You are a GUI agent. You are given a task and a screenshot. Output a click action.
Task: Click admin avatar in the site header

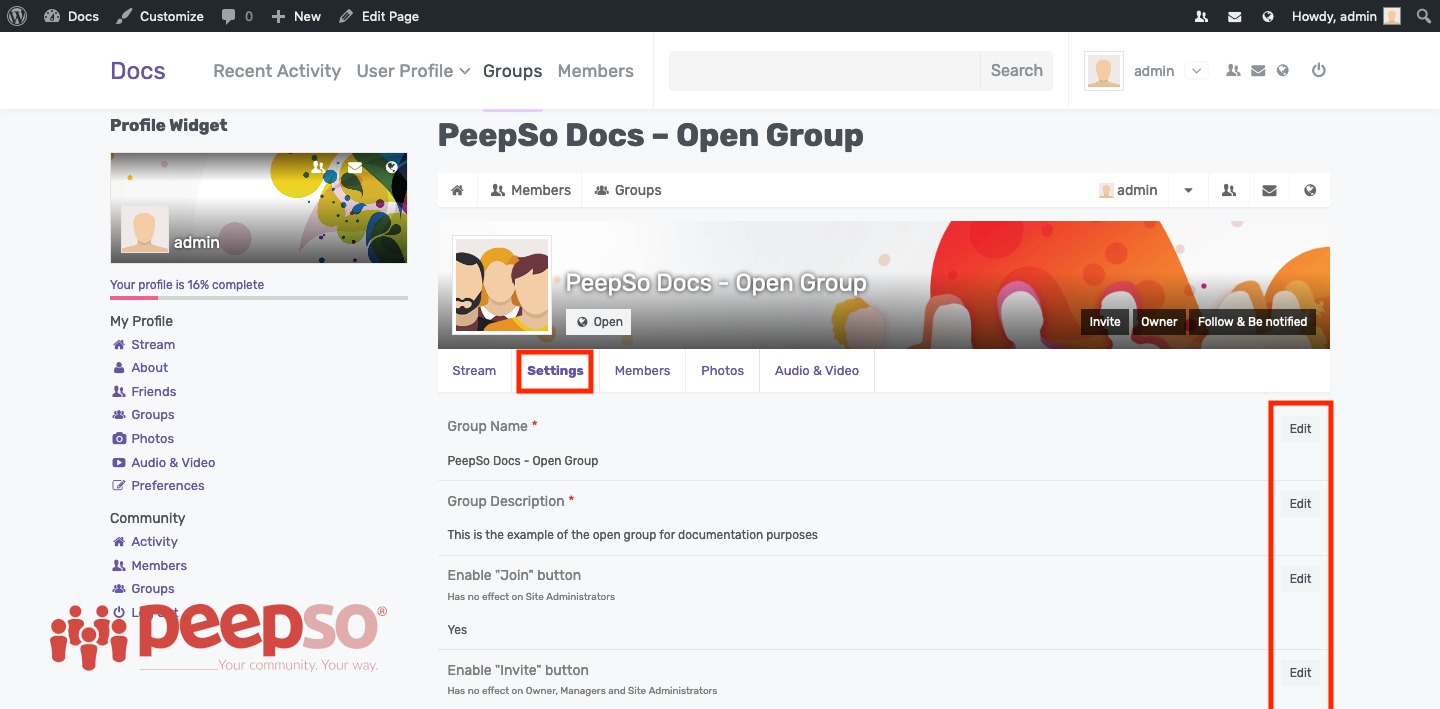click(1104, 71)
